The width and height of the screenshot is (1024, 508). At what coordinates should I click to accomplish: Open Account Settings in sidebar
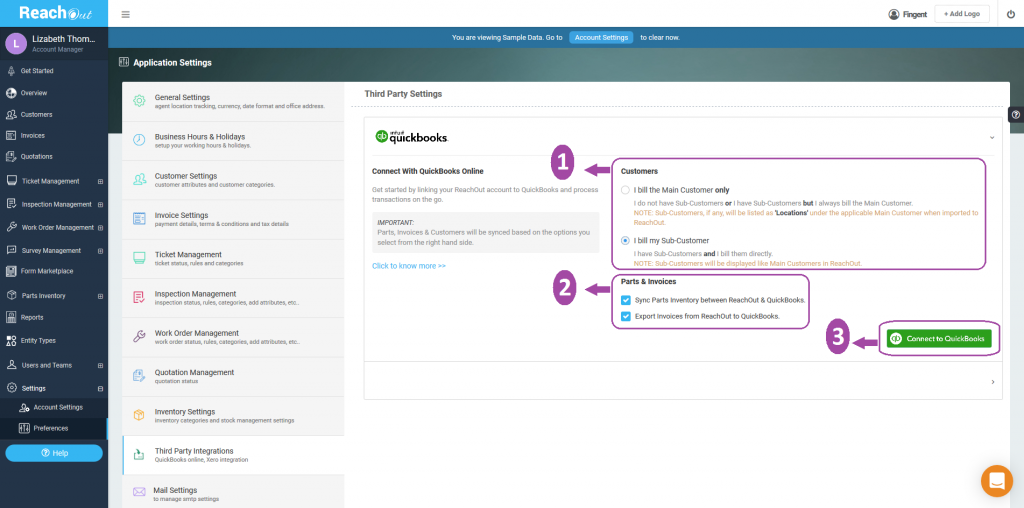click(x=54, y=407)
